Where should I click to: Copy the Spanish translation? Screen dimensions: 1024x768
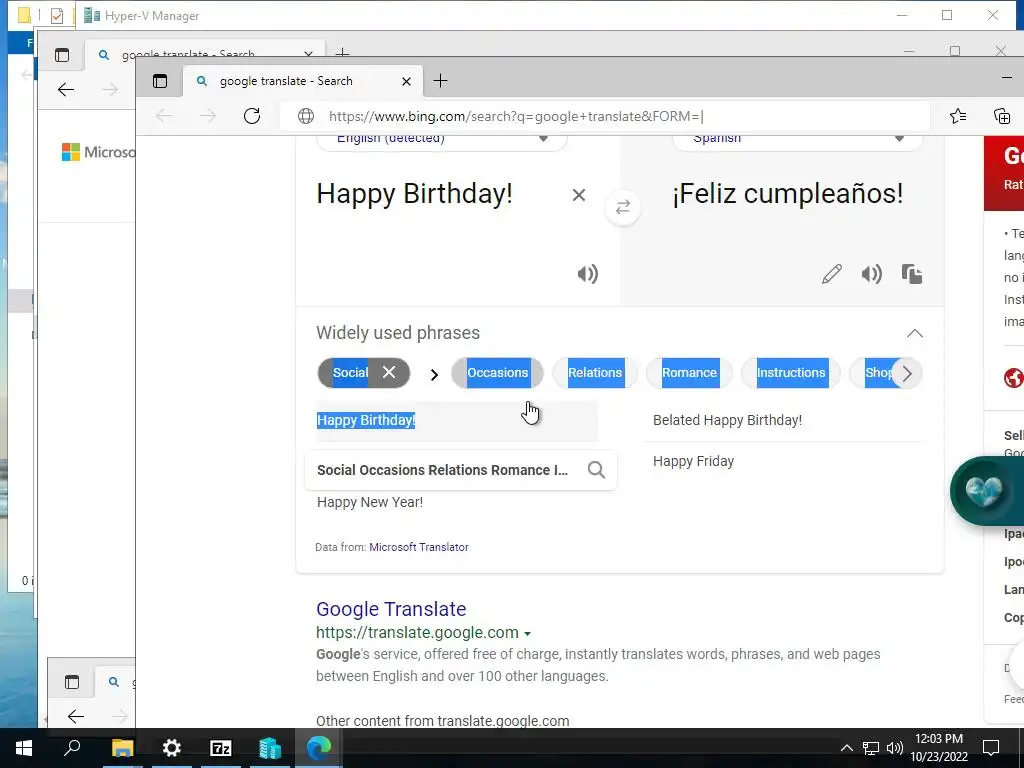[x=912, y=274]
